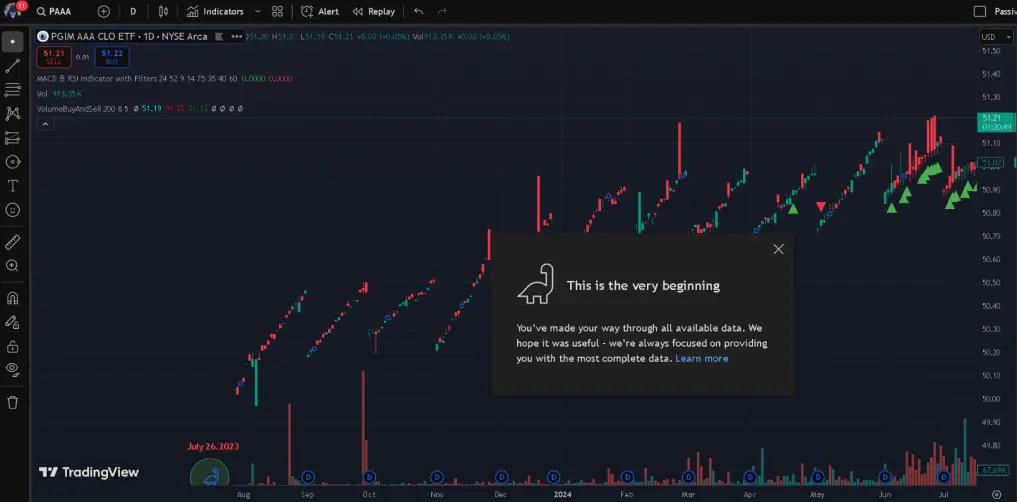Create a new Alert
This screenshot has height=502, width=1017.
tap(320, 12)
